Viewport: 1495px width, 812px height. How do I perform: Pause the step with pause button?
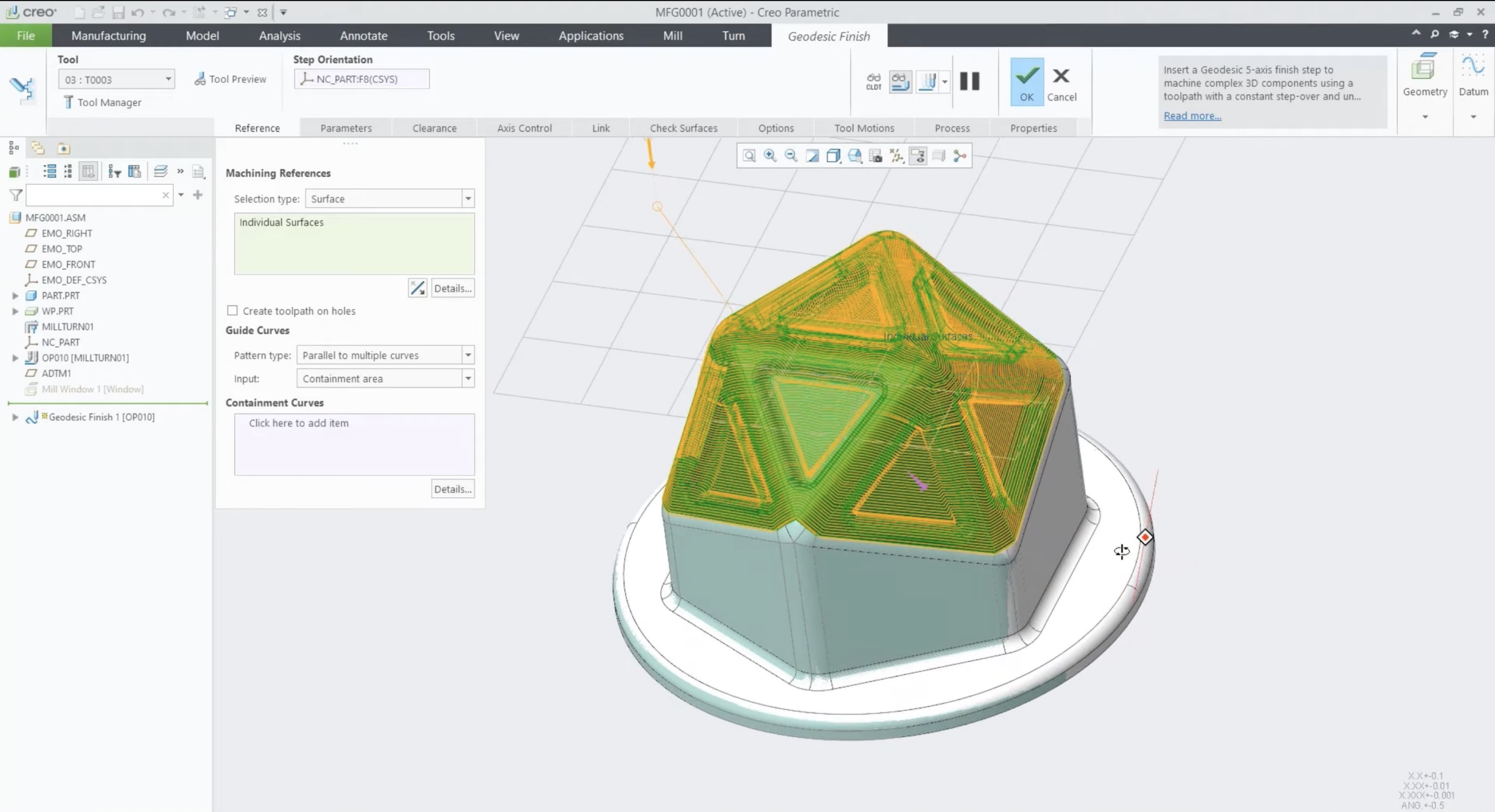[969, 81]
